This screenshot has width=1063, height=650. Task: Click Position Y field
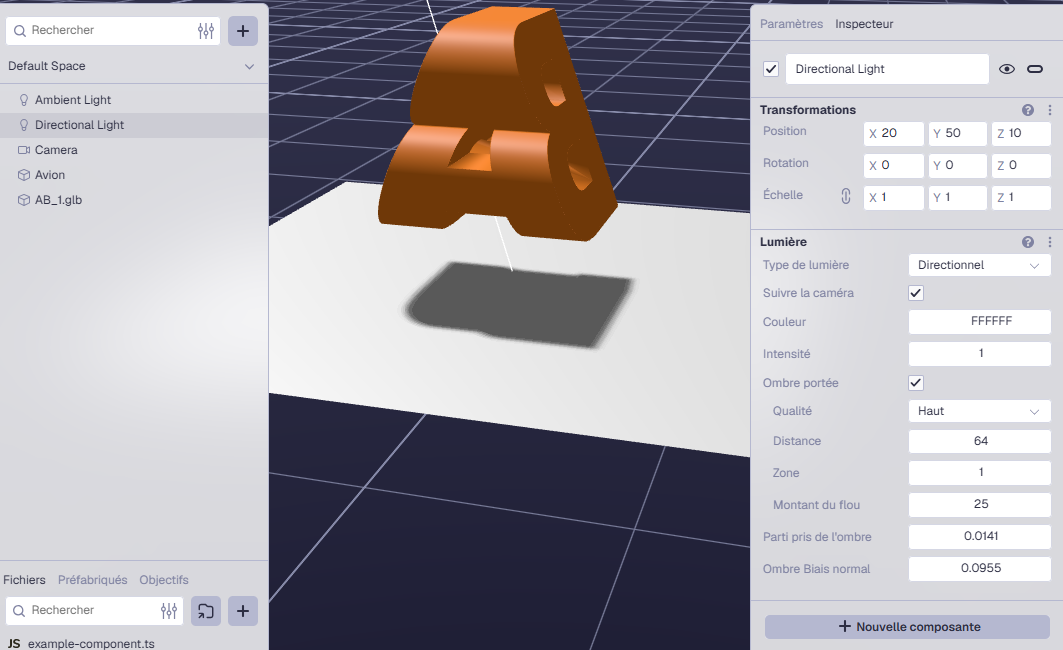click(x=957, y=134)
